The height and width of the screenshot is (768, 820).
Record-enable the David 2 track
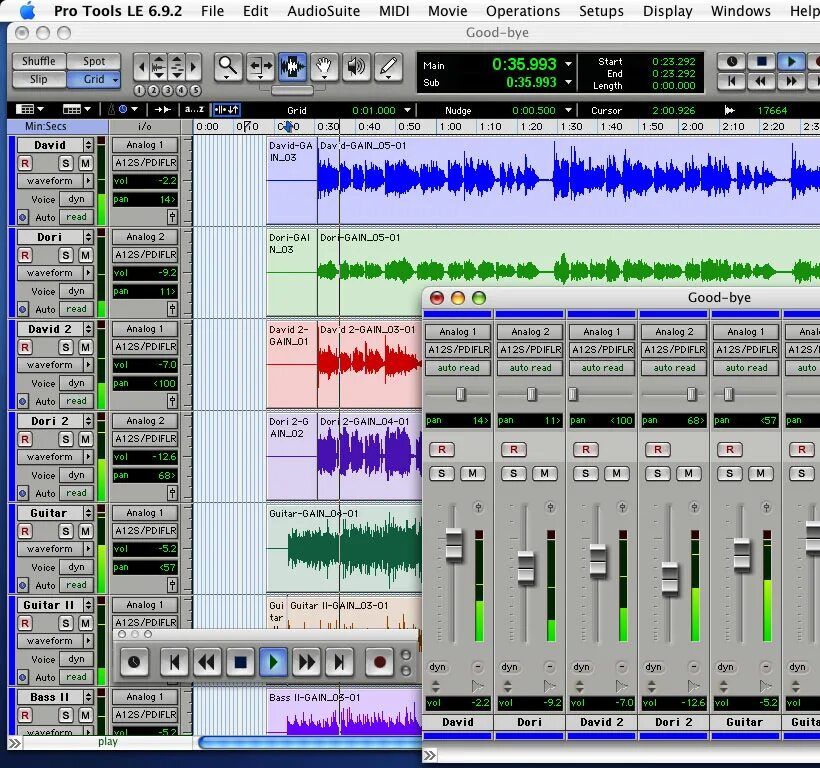tap(25, 348)
